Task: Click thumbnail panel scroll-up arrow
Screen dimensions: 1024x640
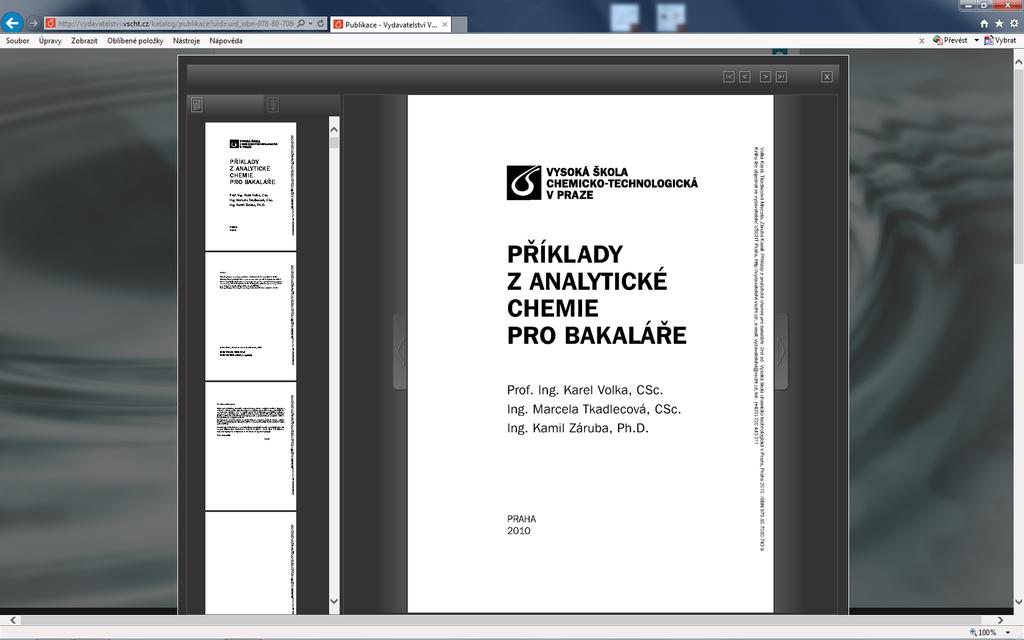Action: tap(334, 129)
